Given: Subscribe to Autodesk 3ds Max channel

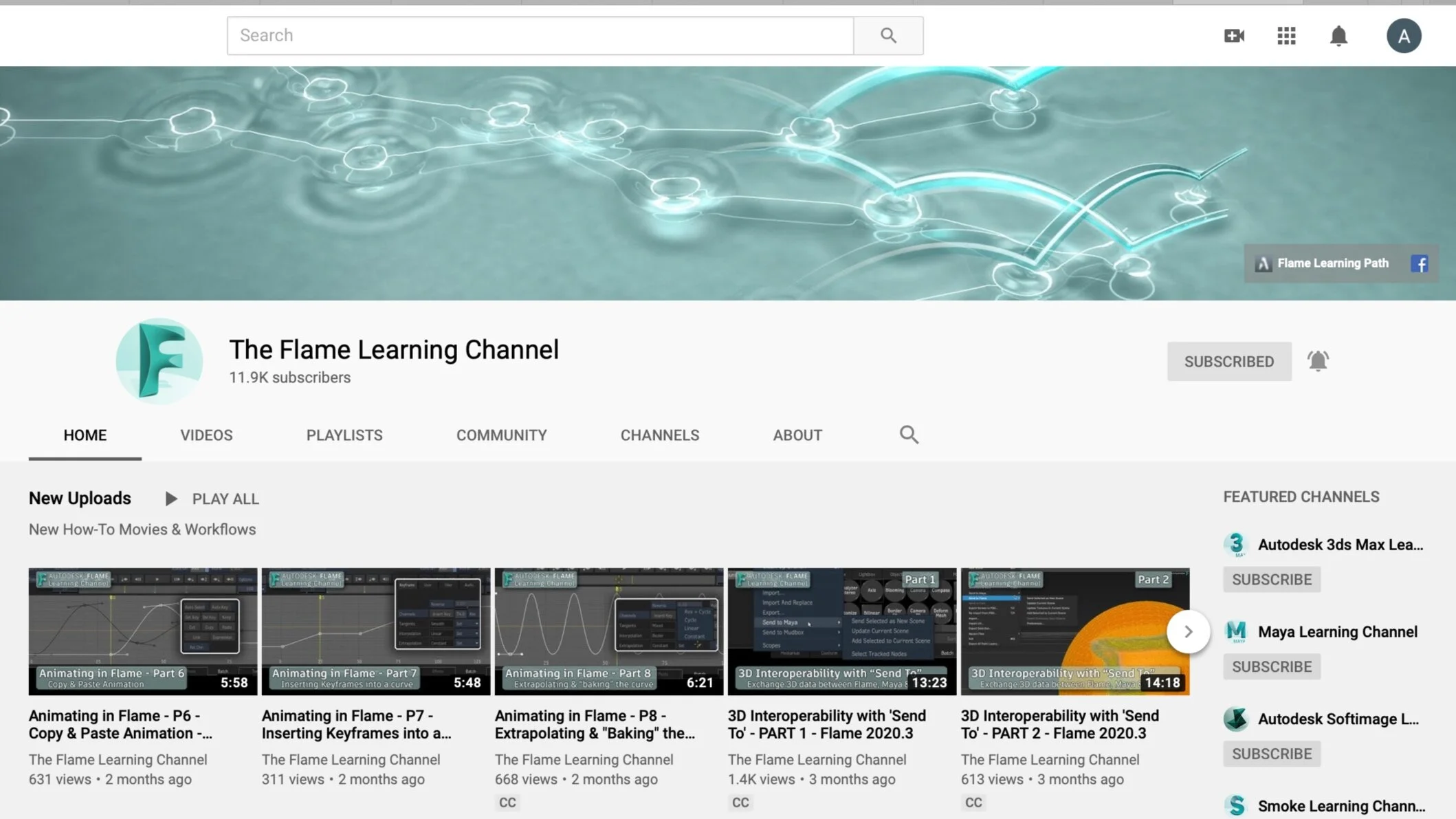Looking at the screenshot, I should pyautogui.click(x=1271, y=580).
